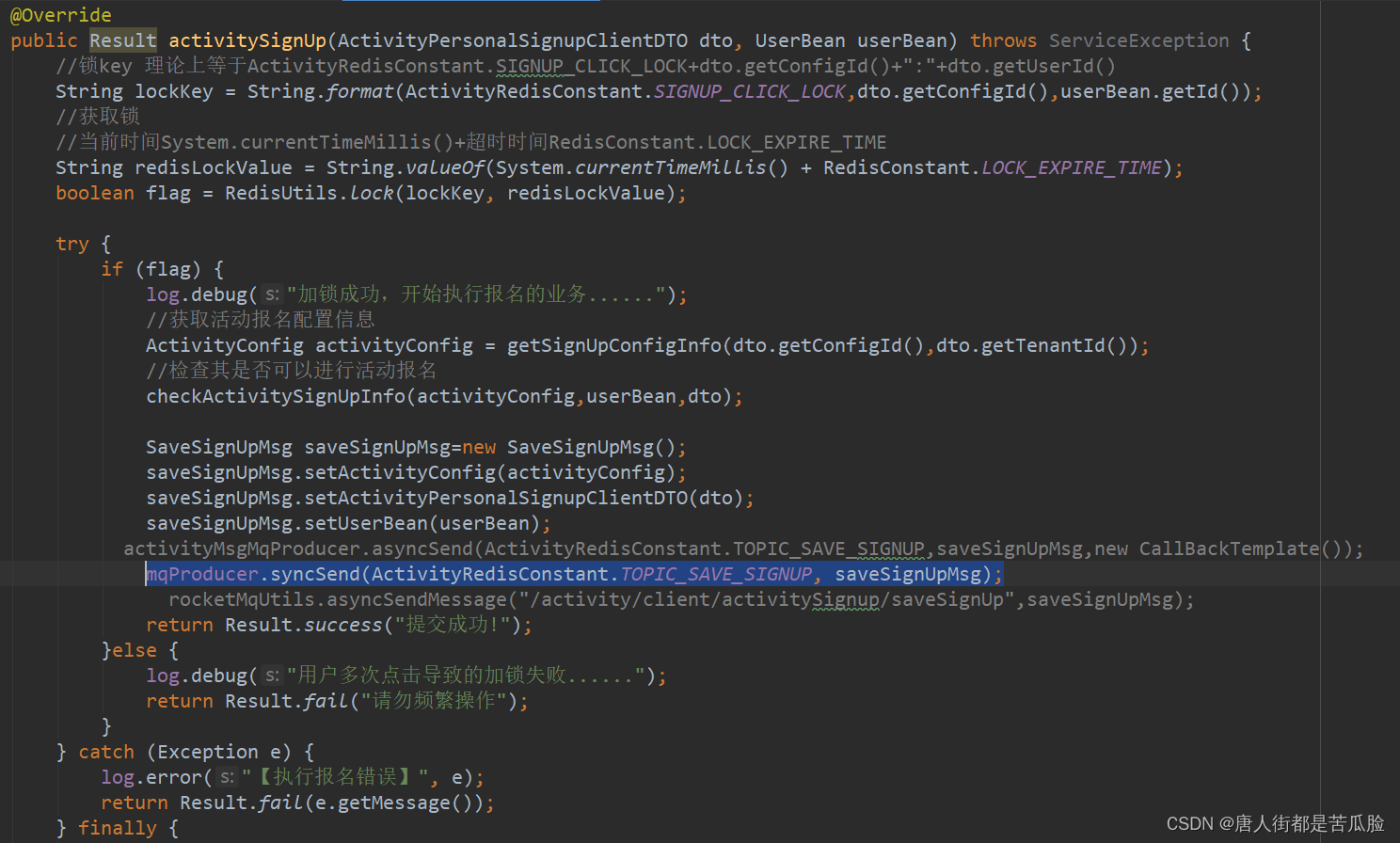This screenshot has width=1400, height=843.
Task: Click activityMsgMqProducer.asyncSend line
Action: [743, 549]
